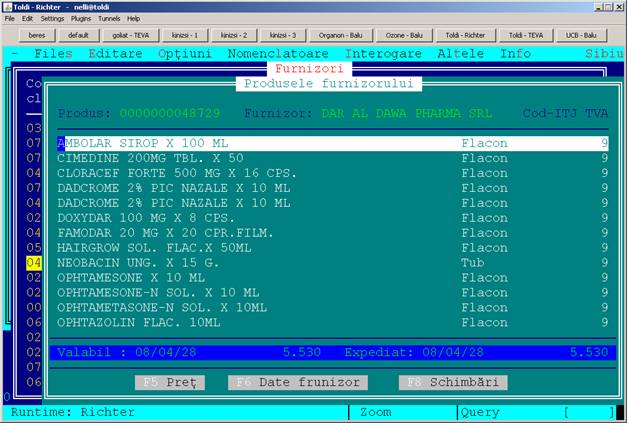Select the CIMEDINE 200MG TBL. X 50 row

coord(333,158)
